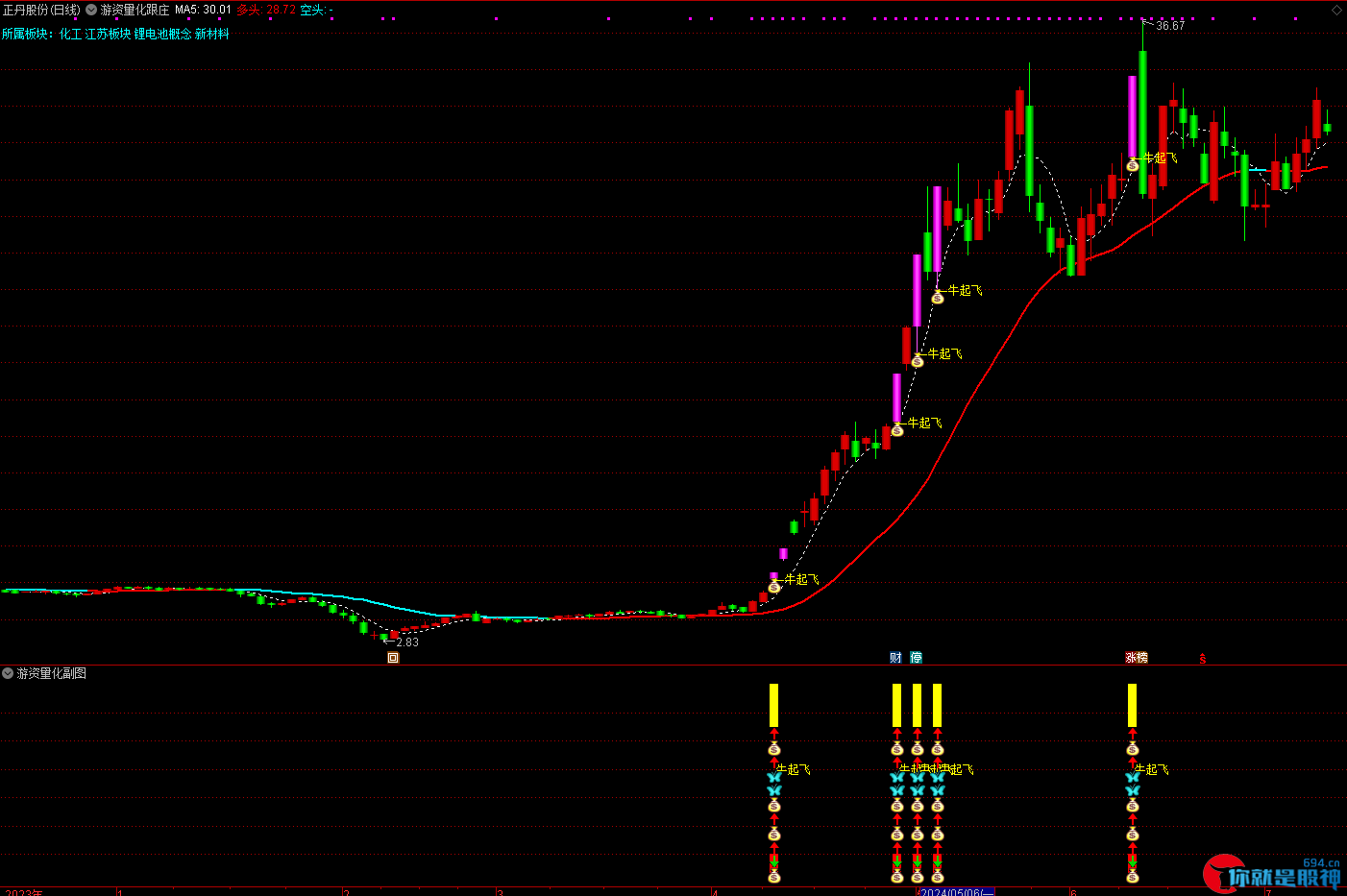Image resolution: width=1347 pixels, height=896 pixels.
Task: Click the money-bag icon beside 36.67 peak signal
Action: pos(1133,165)
